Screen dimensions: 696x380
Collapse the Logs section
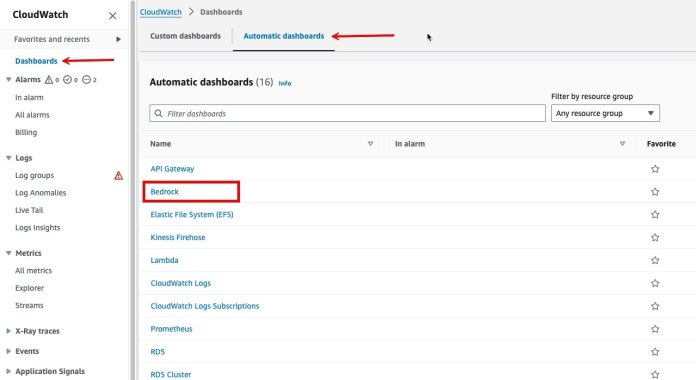8,158
